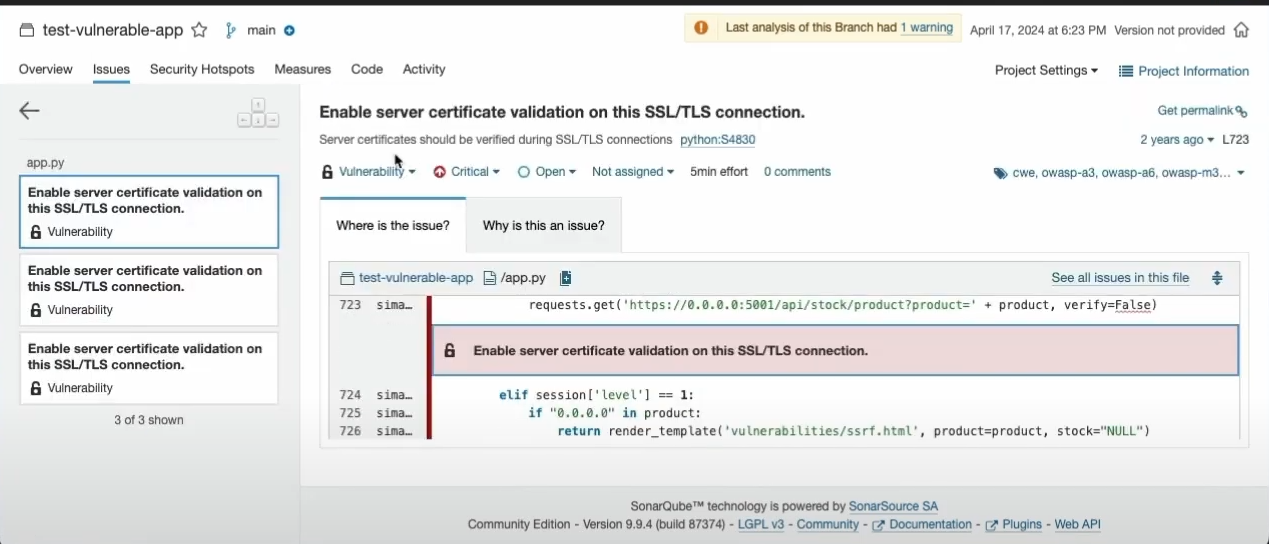Image resolution: width=1269 pixels, height=544 pixels.
Task: Go back with the left arrow icon
Action: tap(29, 111)
